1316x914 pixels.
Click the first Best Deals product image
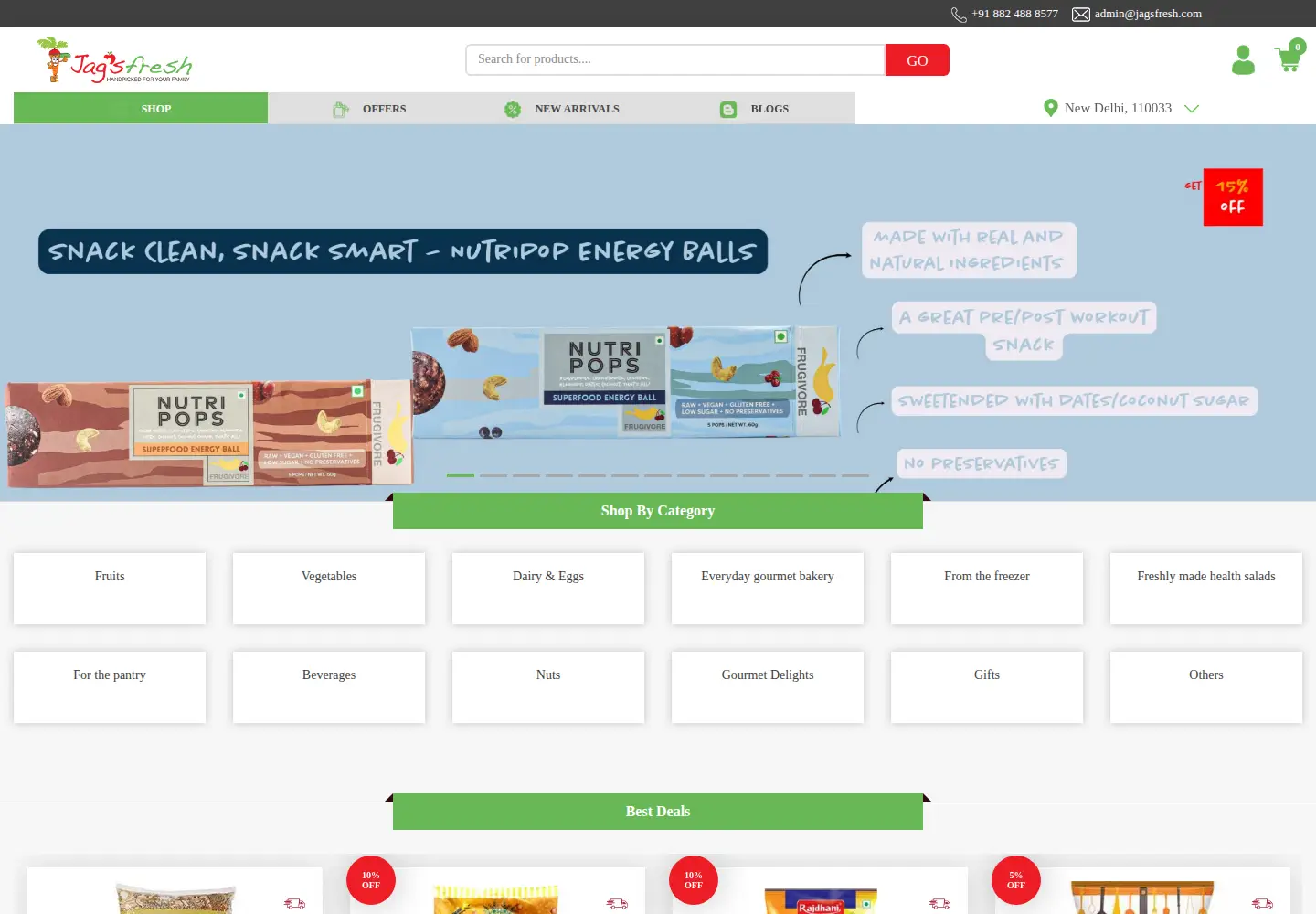click(175, 898)
